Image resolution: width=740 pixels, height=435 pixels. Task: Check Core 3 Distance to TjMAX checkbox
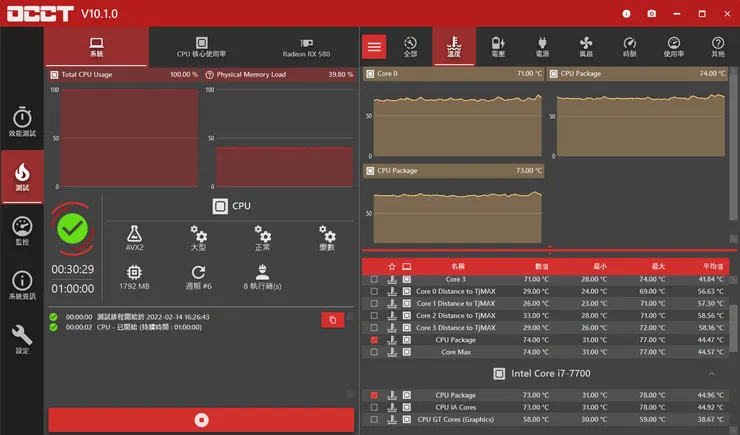pos(374,327)
